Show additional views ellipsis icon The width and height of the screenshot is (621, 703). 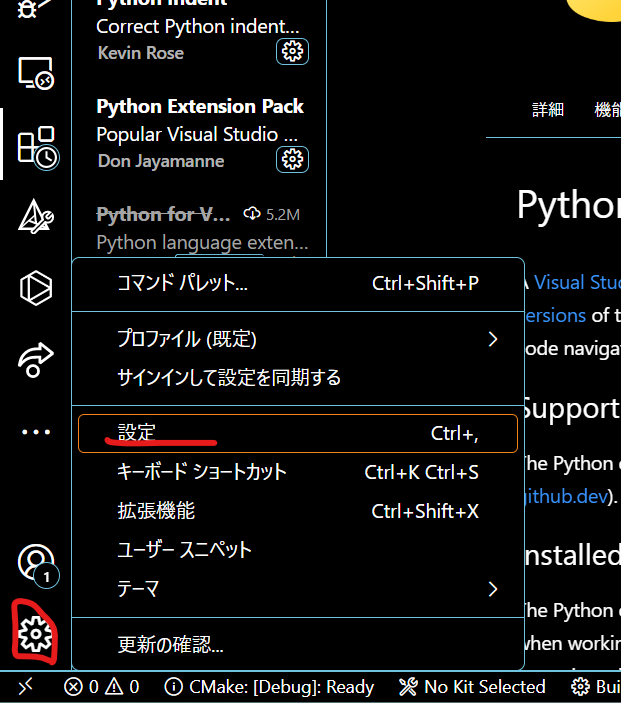[36, 432]
